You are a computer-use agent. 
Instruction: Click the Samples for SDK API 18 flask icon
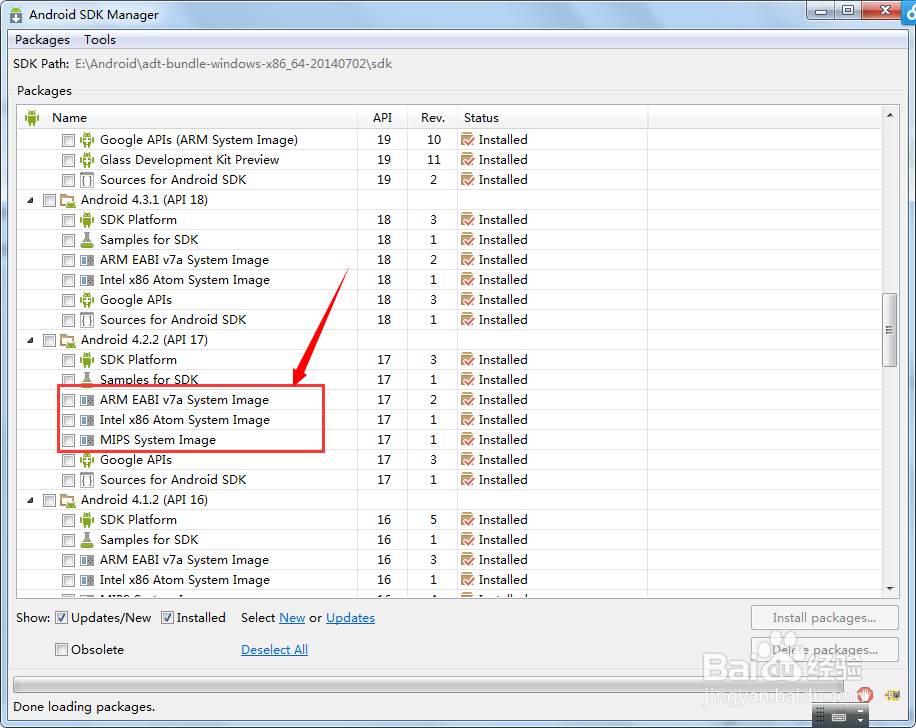click(87, 240)
